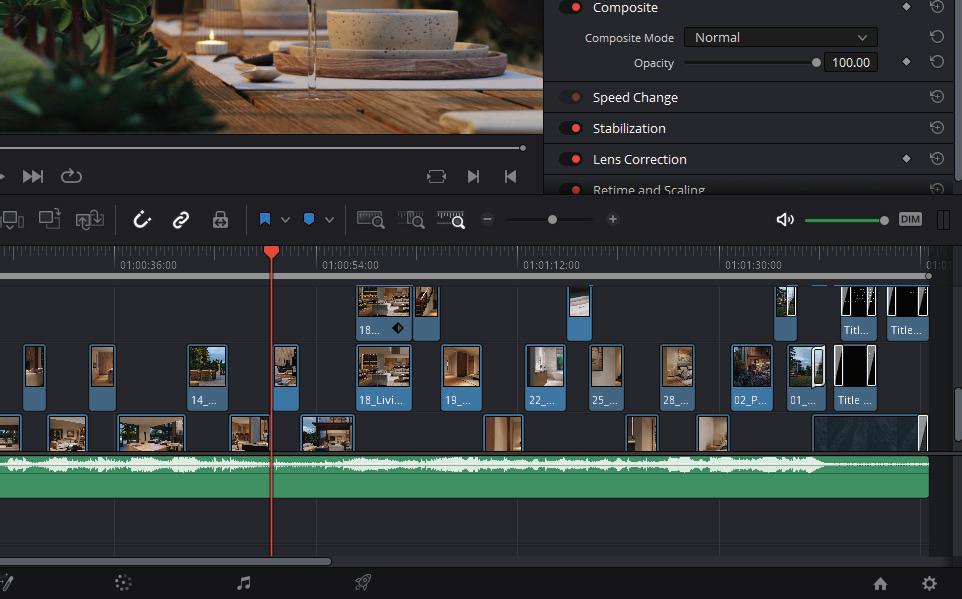Toggle linked selection chain icon
This screenshot has width=962, height=599.
[181, 220]
